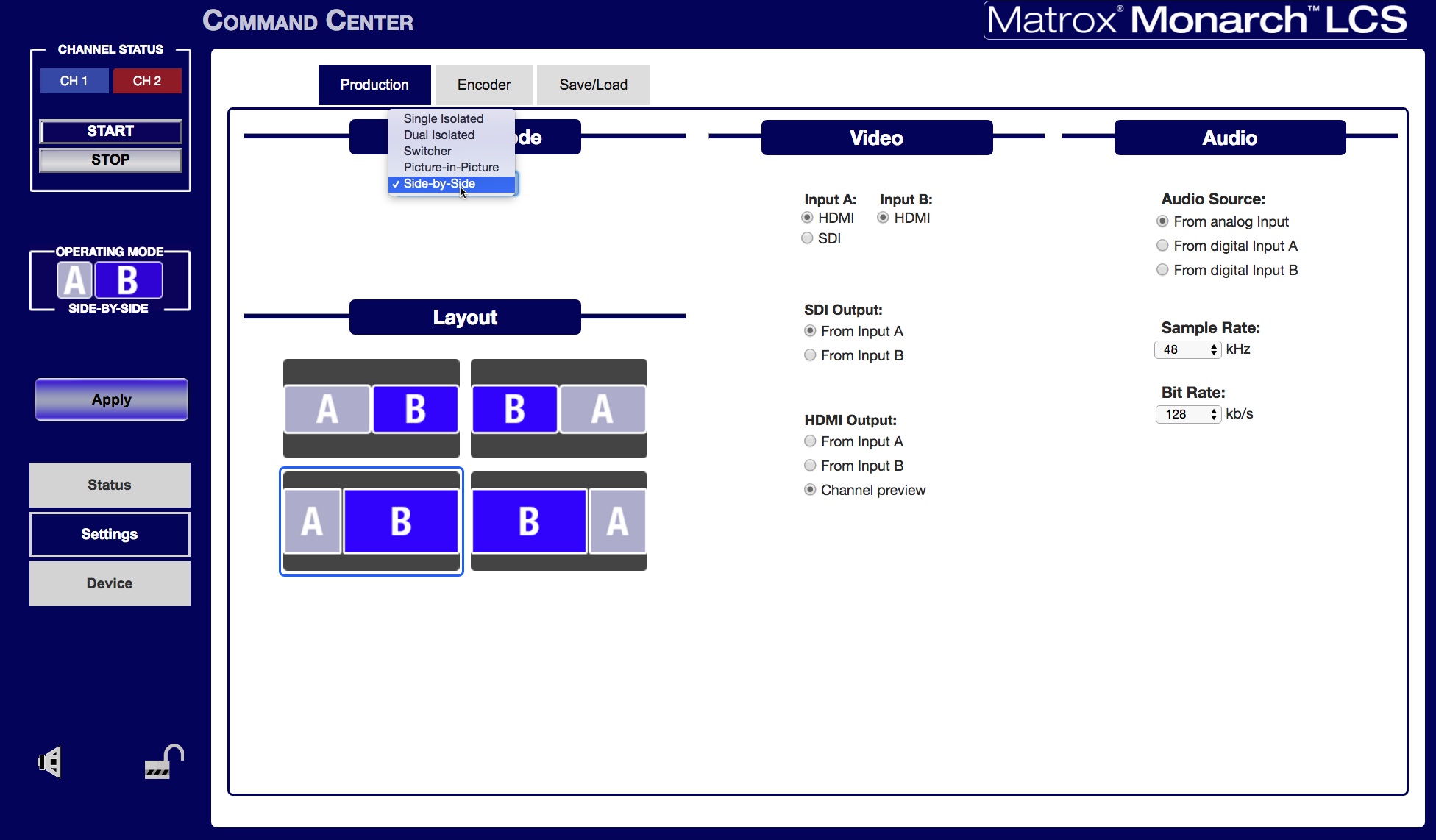Click the CH 1 channel status indicator
Screen dimensions: 1436x840
click(x=74, y=81)
